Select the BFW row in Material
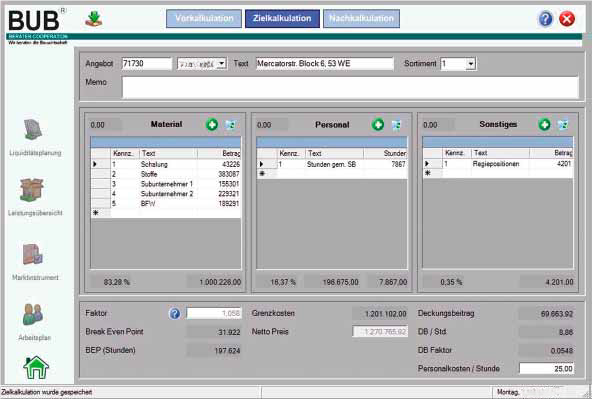Screen dimensions: 592x399 pyautogui.click(x=166, y=203)
